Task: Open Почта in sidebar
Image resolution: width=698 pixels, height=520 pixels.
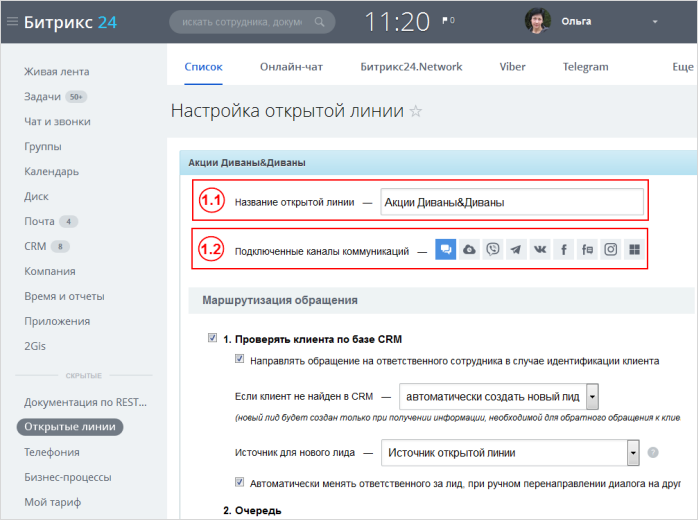Action: (39, 221)
